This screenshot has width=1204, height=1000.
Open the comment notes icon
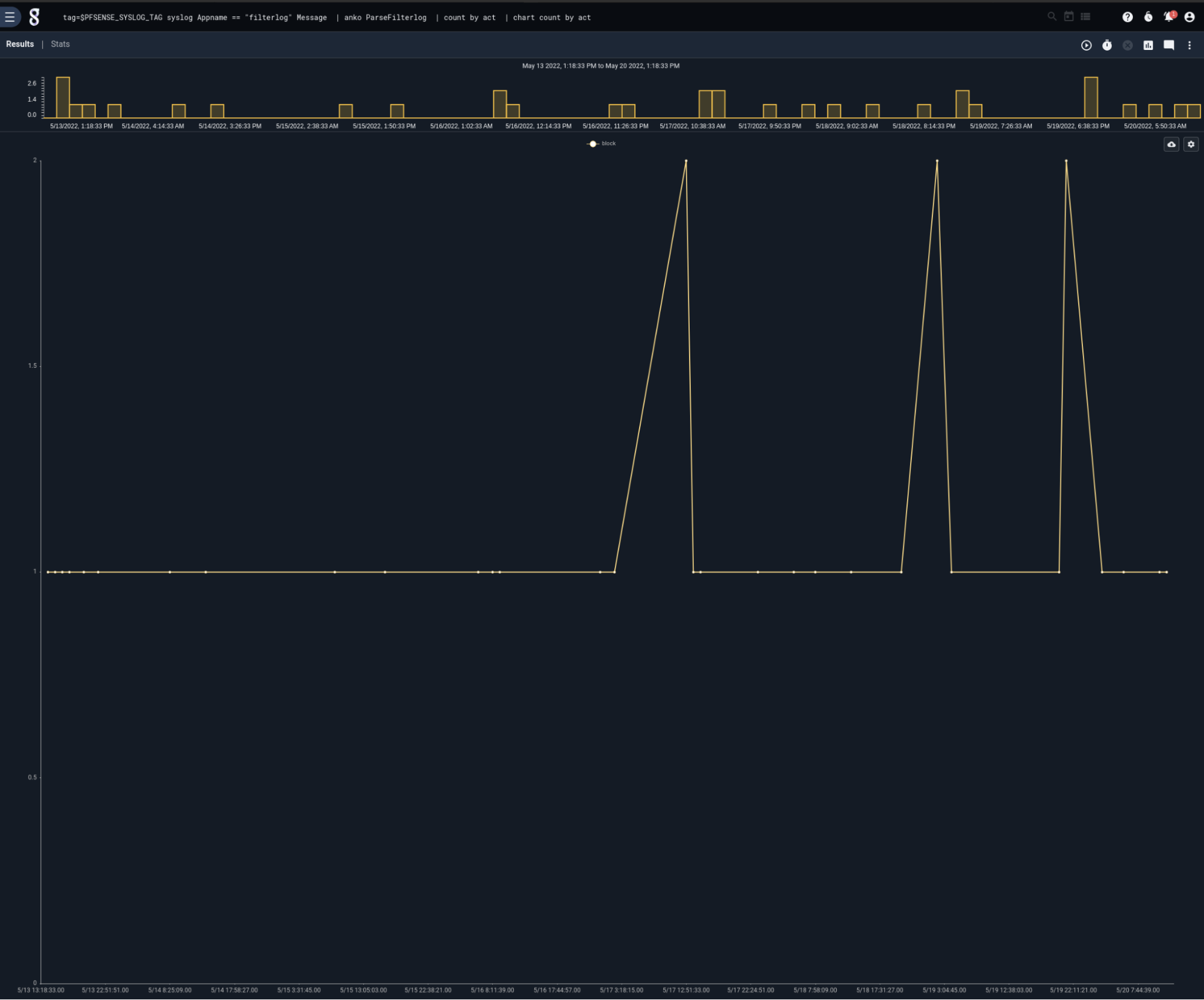[1169, 45]
